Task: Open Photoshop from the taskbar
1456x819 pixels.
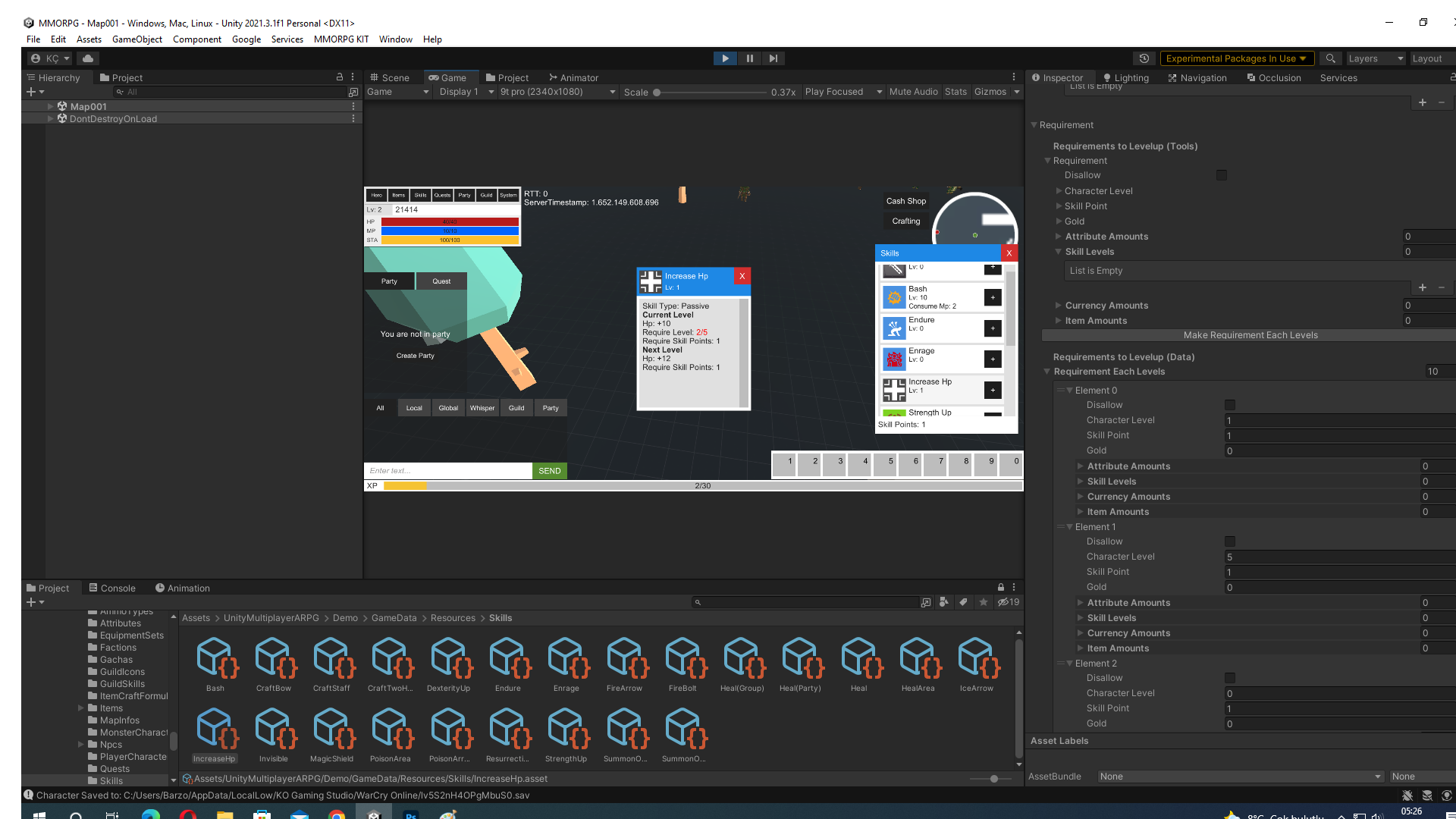Action: click(410, 815)
